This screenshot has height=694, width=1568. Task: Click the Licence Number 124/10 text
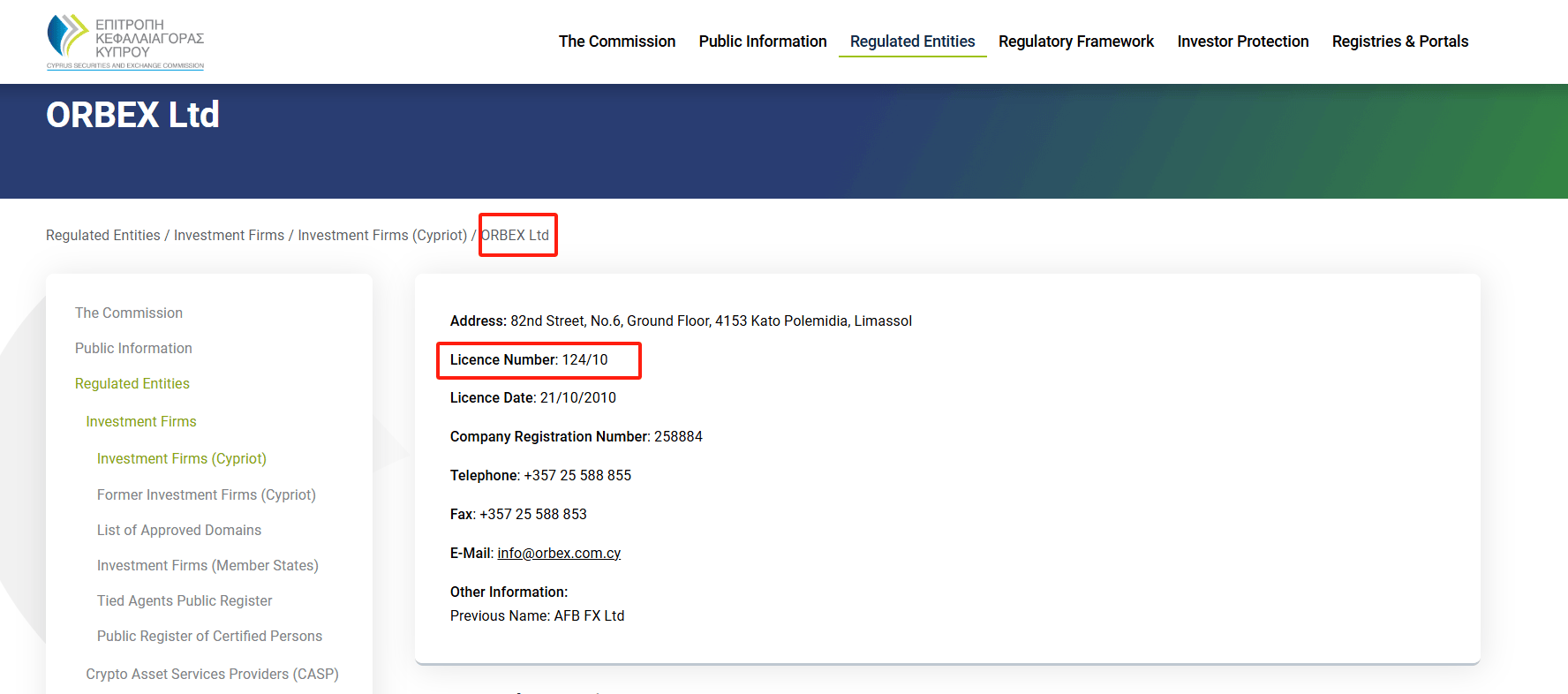(x=529, y=359)
